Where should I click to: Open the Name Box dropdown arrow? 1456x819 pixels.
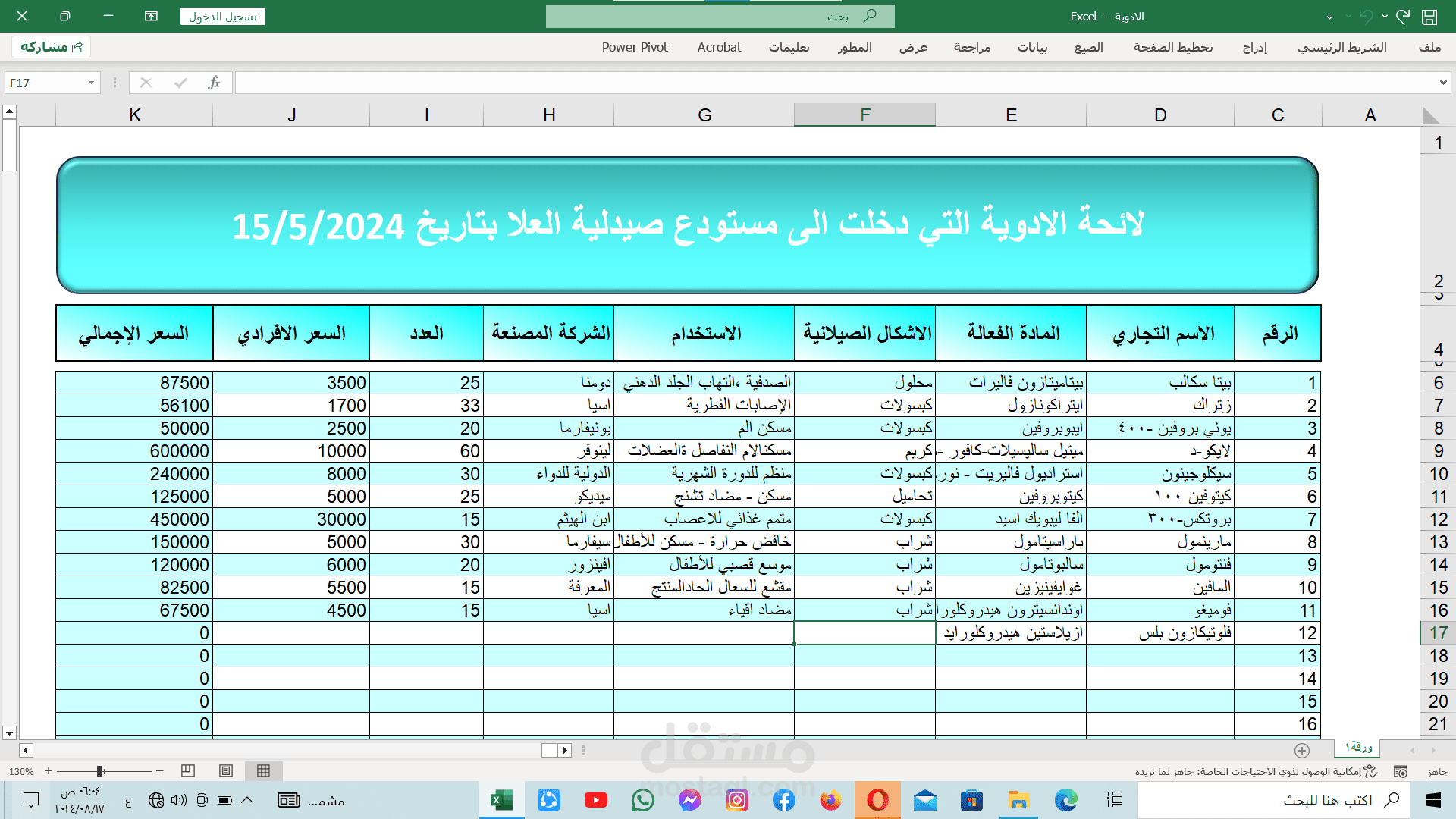91,83
